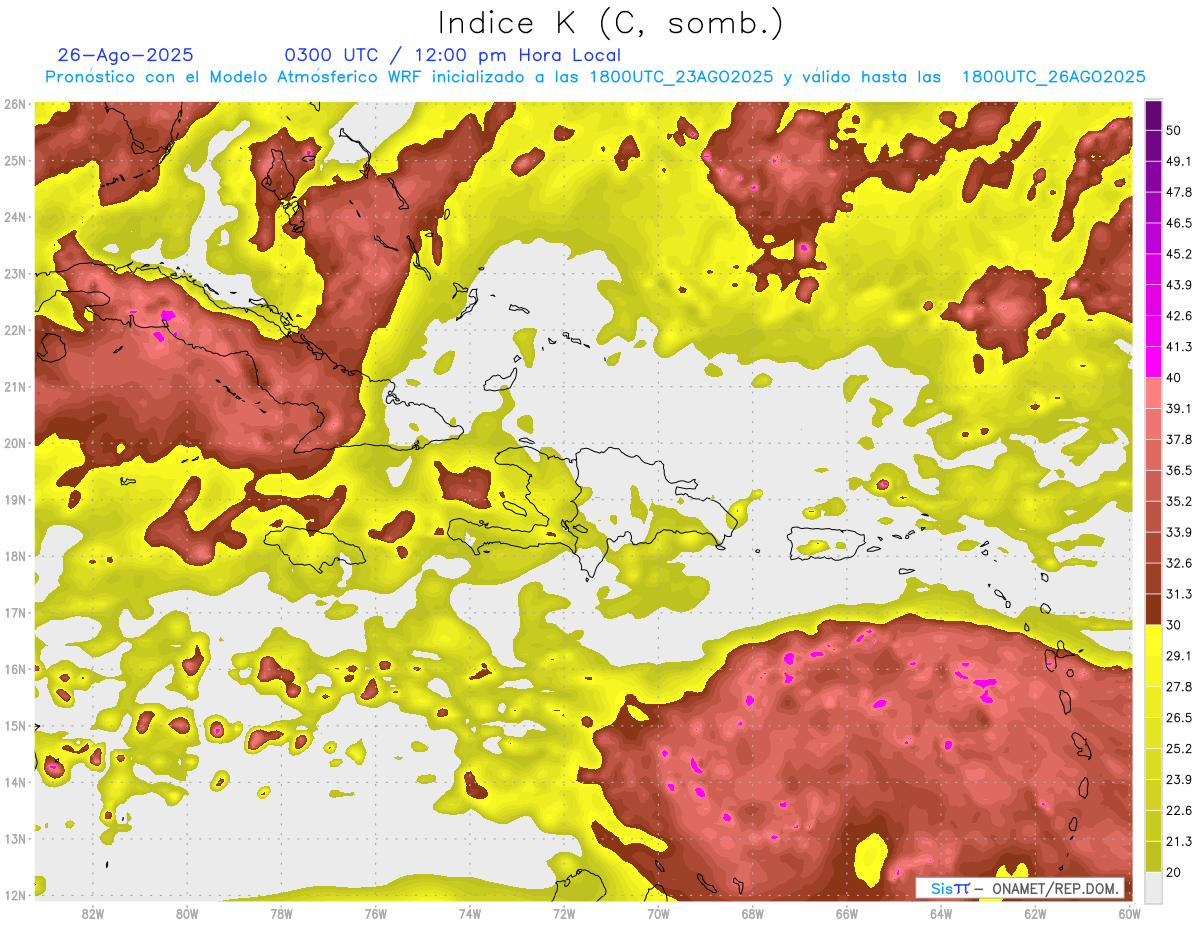Select the '16N' latitude label
The image size is (1200, 927).
(15, 669)
